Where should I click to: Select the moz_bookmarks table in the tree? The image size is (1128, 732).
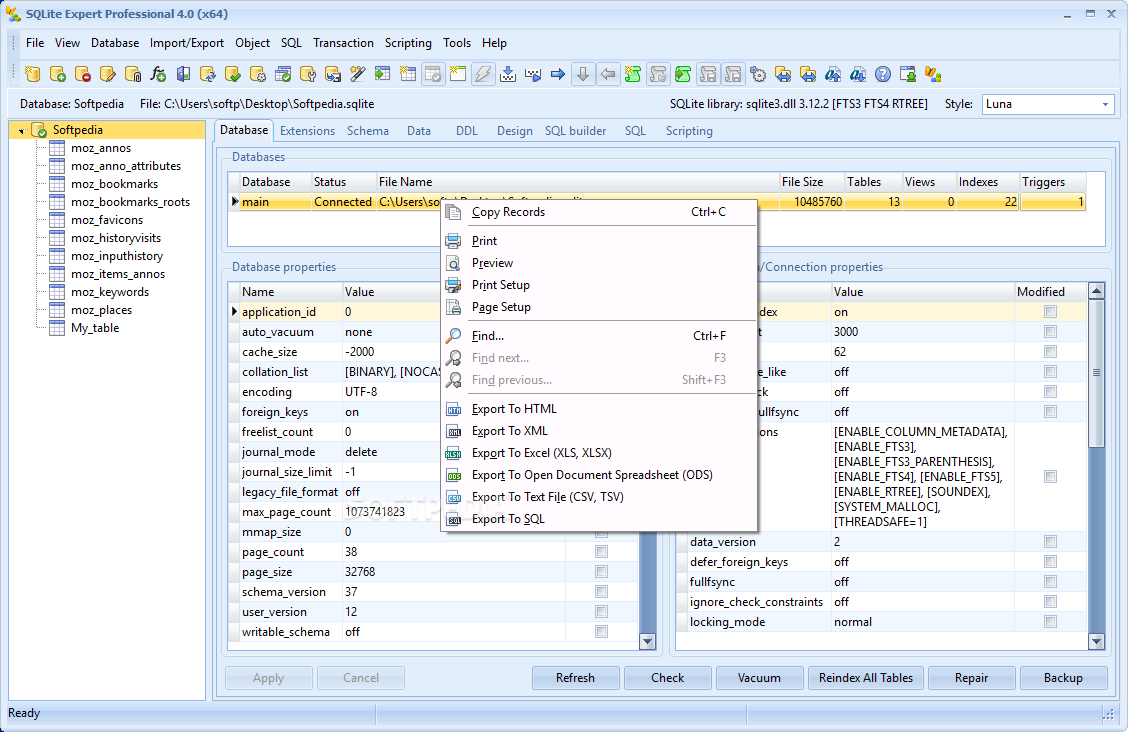coord(114,184)
